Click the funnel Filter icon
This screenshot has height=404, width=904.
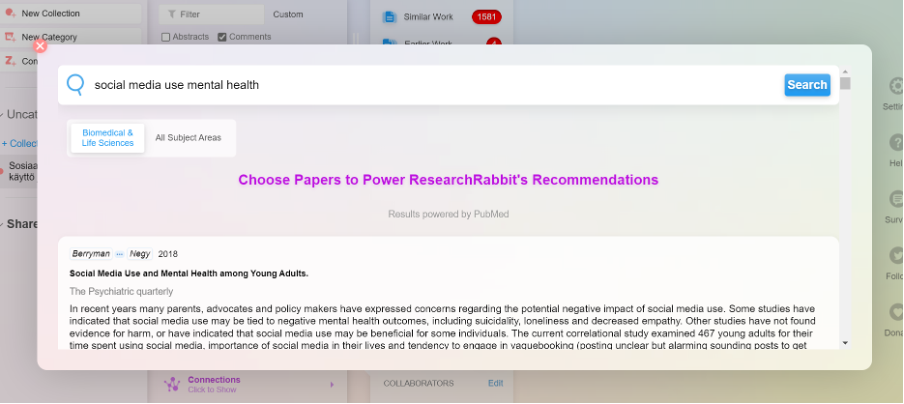171,14
